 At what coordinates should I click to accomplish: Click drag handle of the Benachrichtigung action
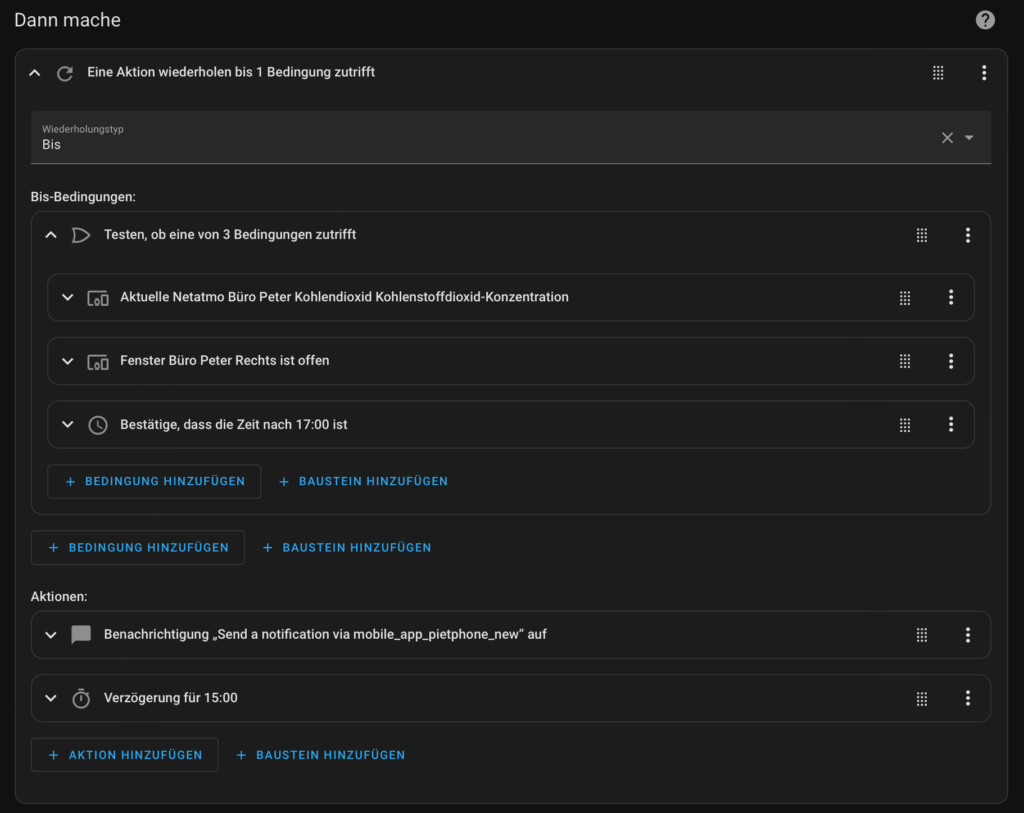coord(922,635)
